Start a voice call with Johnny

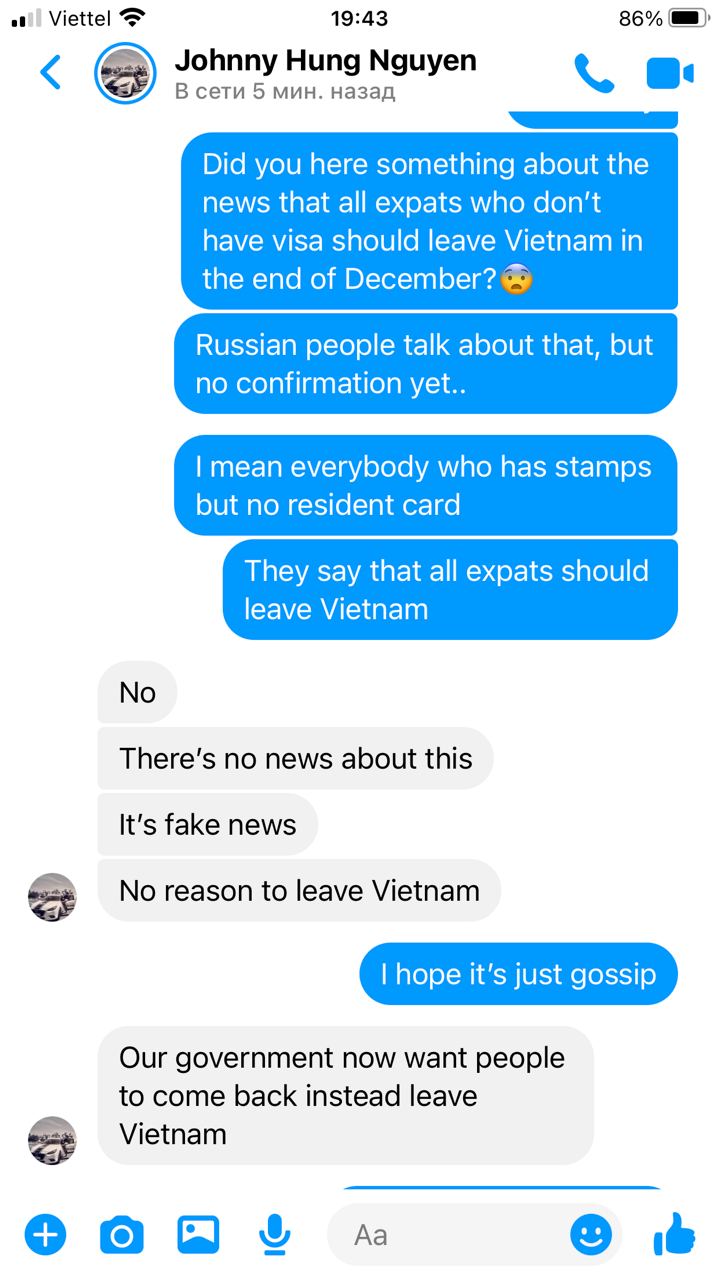point(594,73)
